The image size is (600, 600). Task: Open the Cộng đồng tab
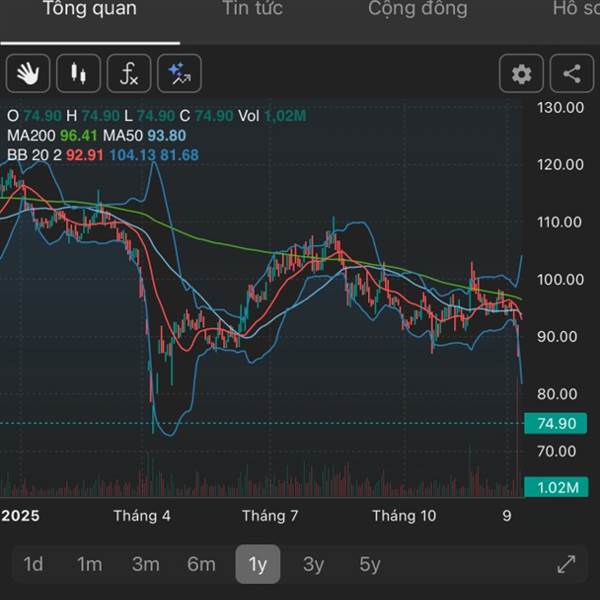pyautogui.click(x=417, y=8)
